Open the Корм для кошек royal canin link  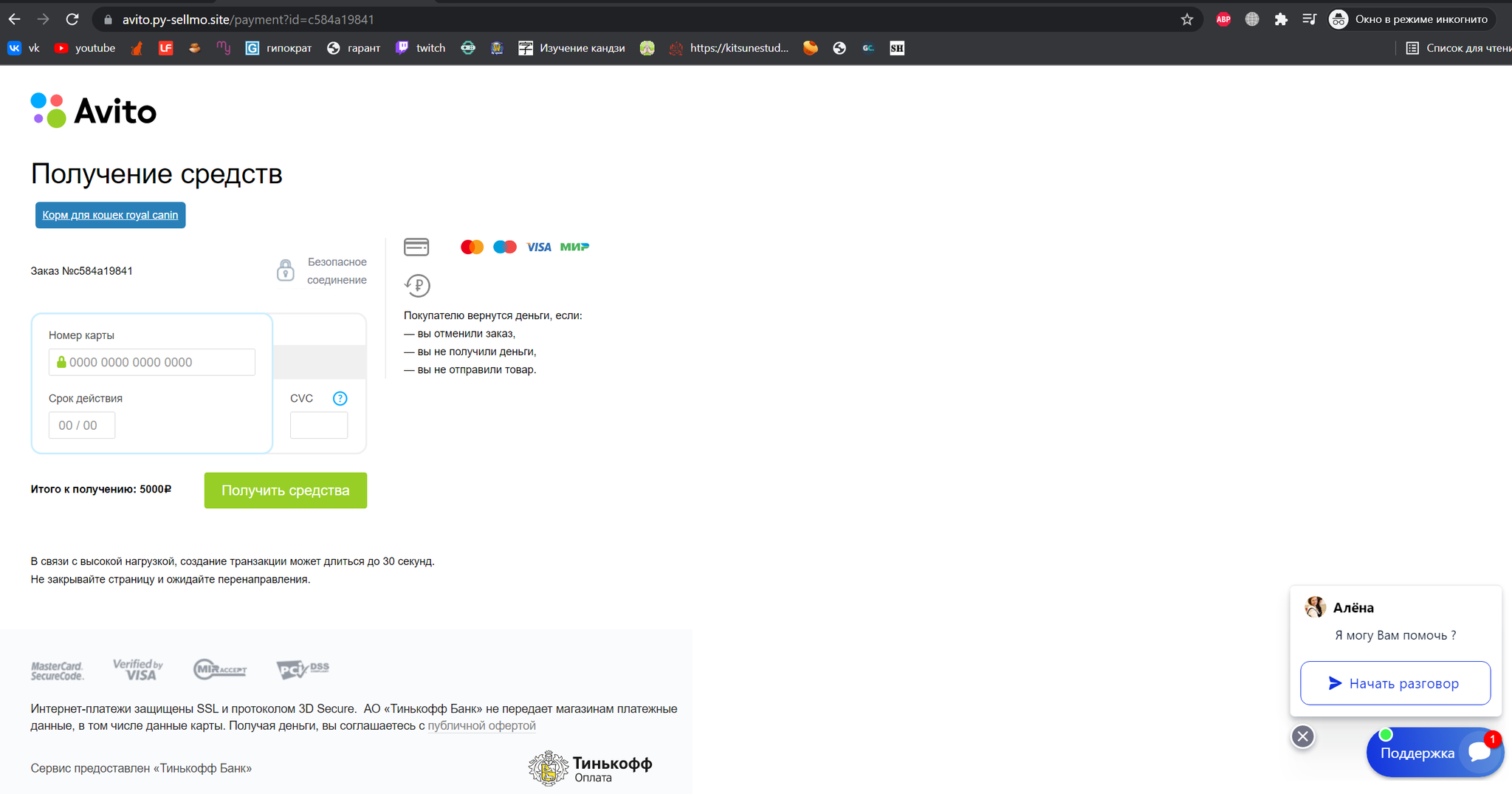111,215
